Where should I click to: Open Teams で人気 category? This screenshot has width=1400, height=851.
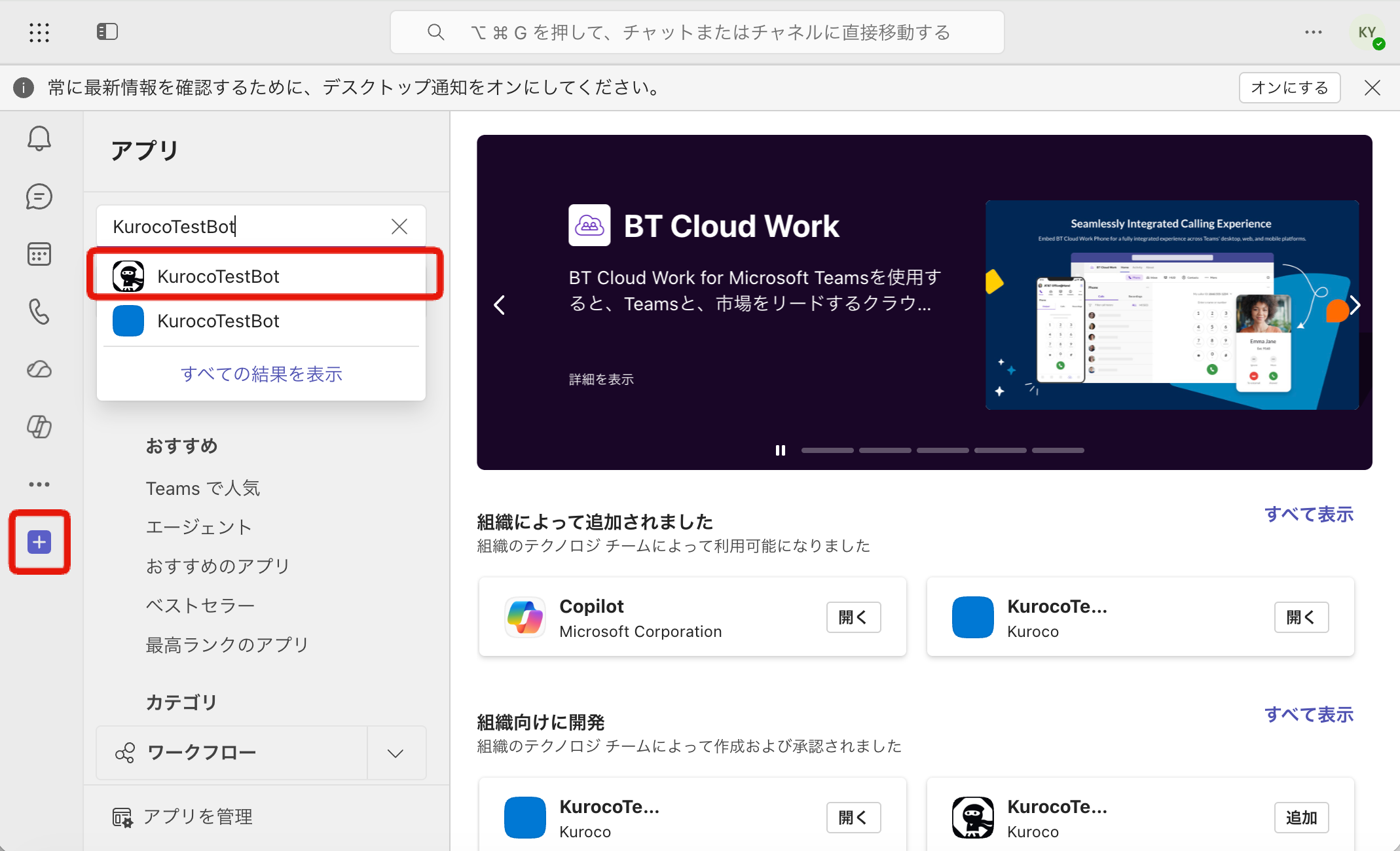tap(203, 488)
